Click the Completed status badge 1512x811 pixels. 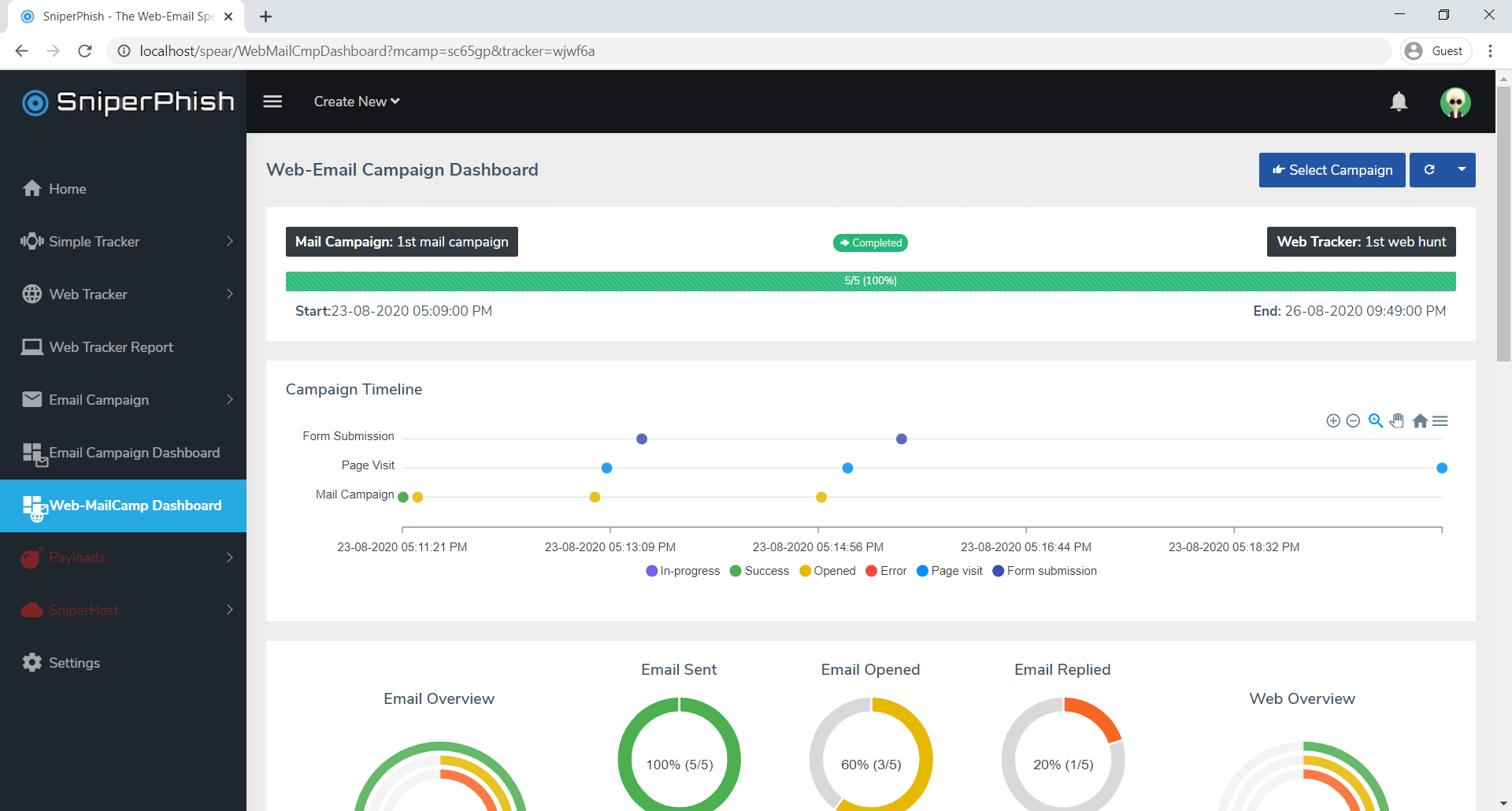pos(870,243)
